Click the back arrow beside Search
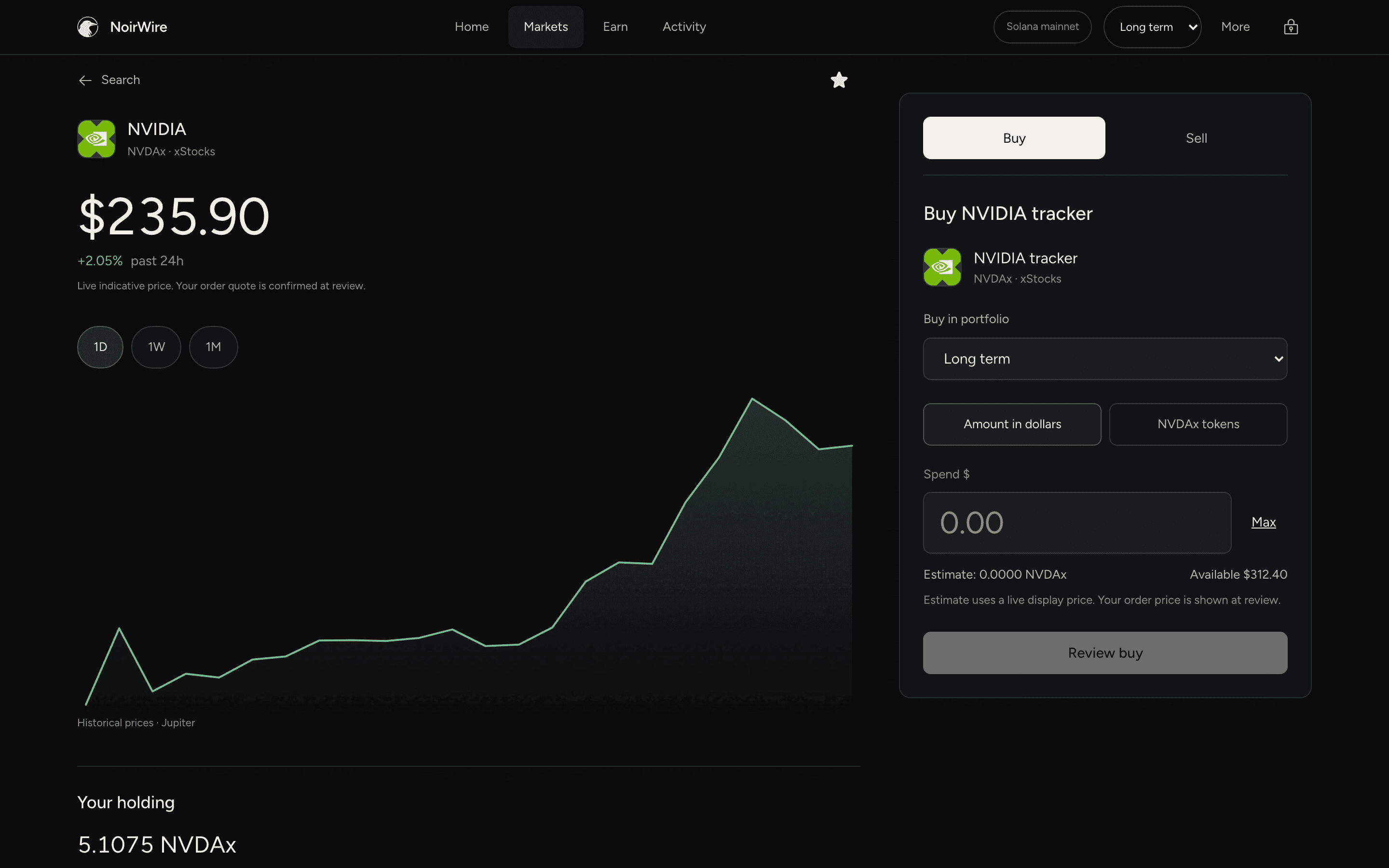This screenshot has height=868, width=1389. [x=85, y=81]
